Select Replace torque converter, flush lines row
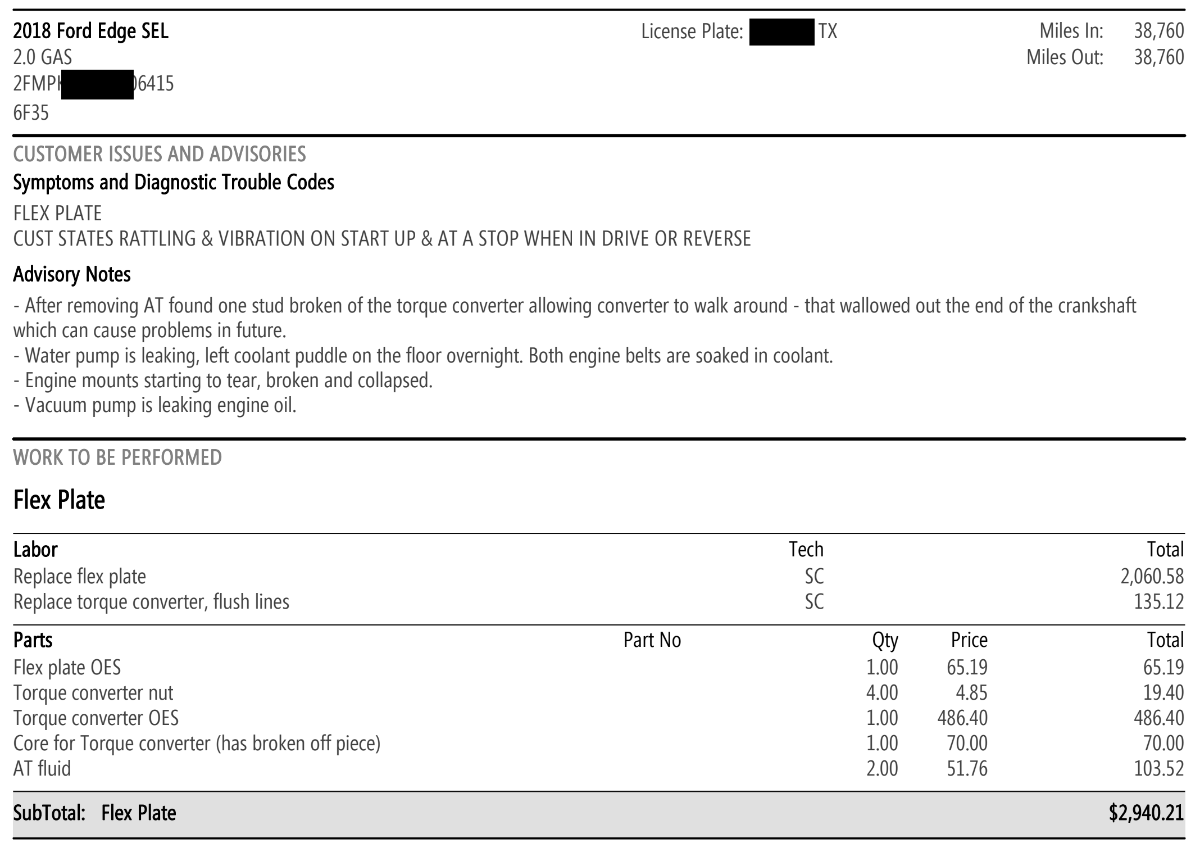This screenshot has height=852, width=1200. pyautogui.click(x=599, y=602)
